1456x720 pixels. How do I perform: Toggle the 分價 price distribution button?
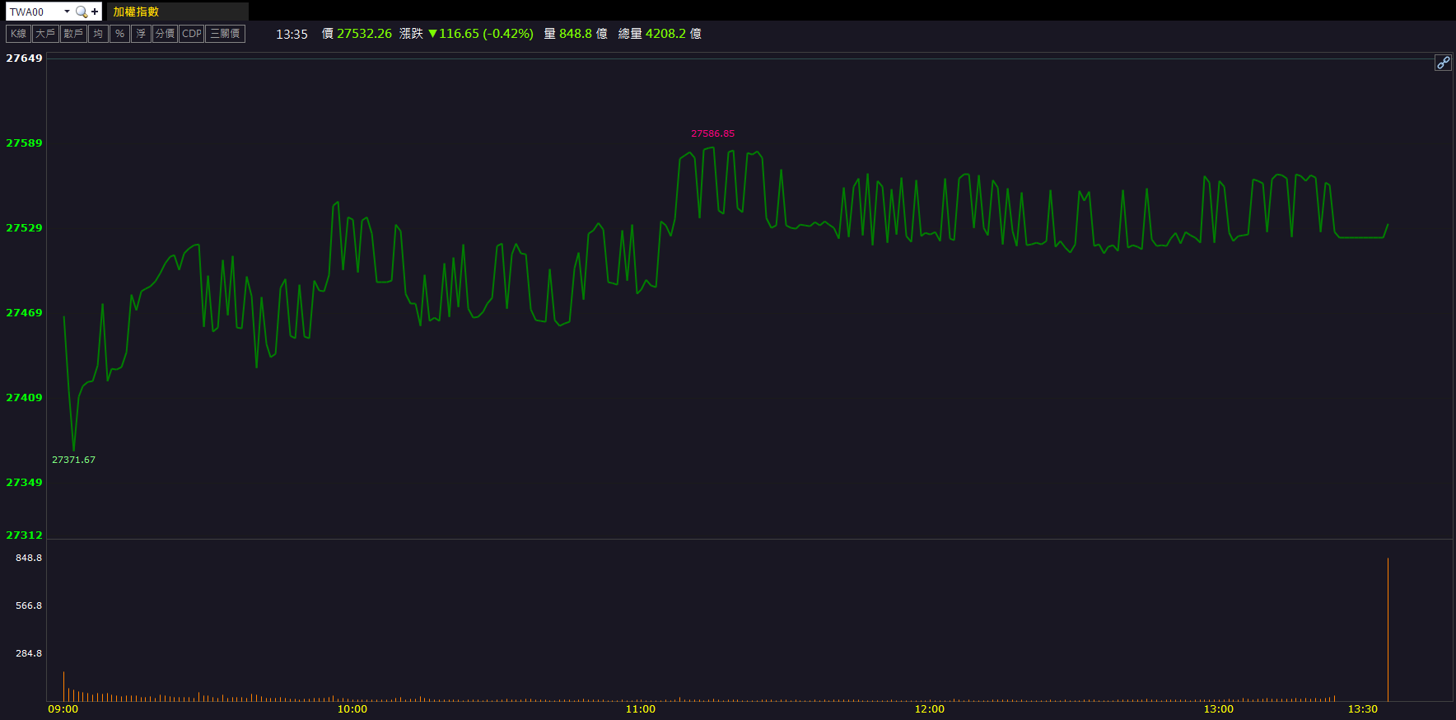point(165,34)
